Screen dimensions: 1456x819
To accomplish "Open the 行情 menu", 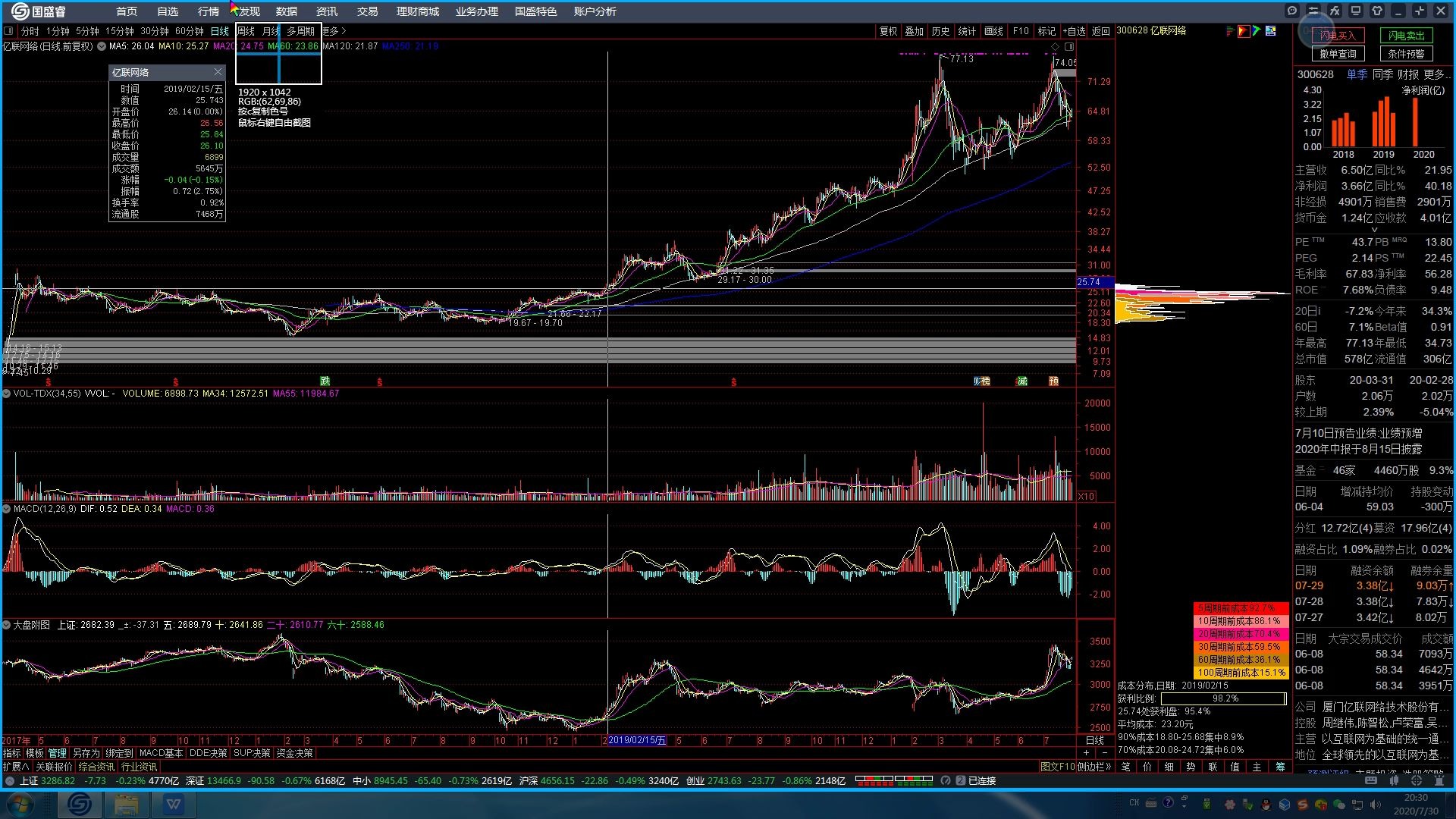I will coord(209,11).
